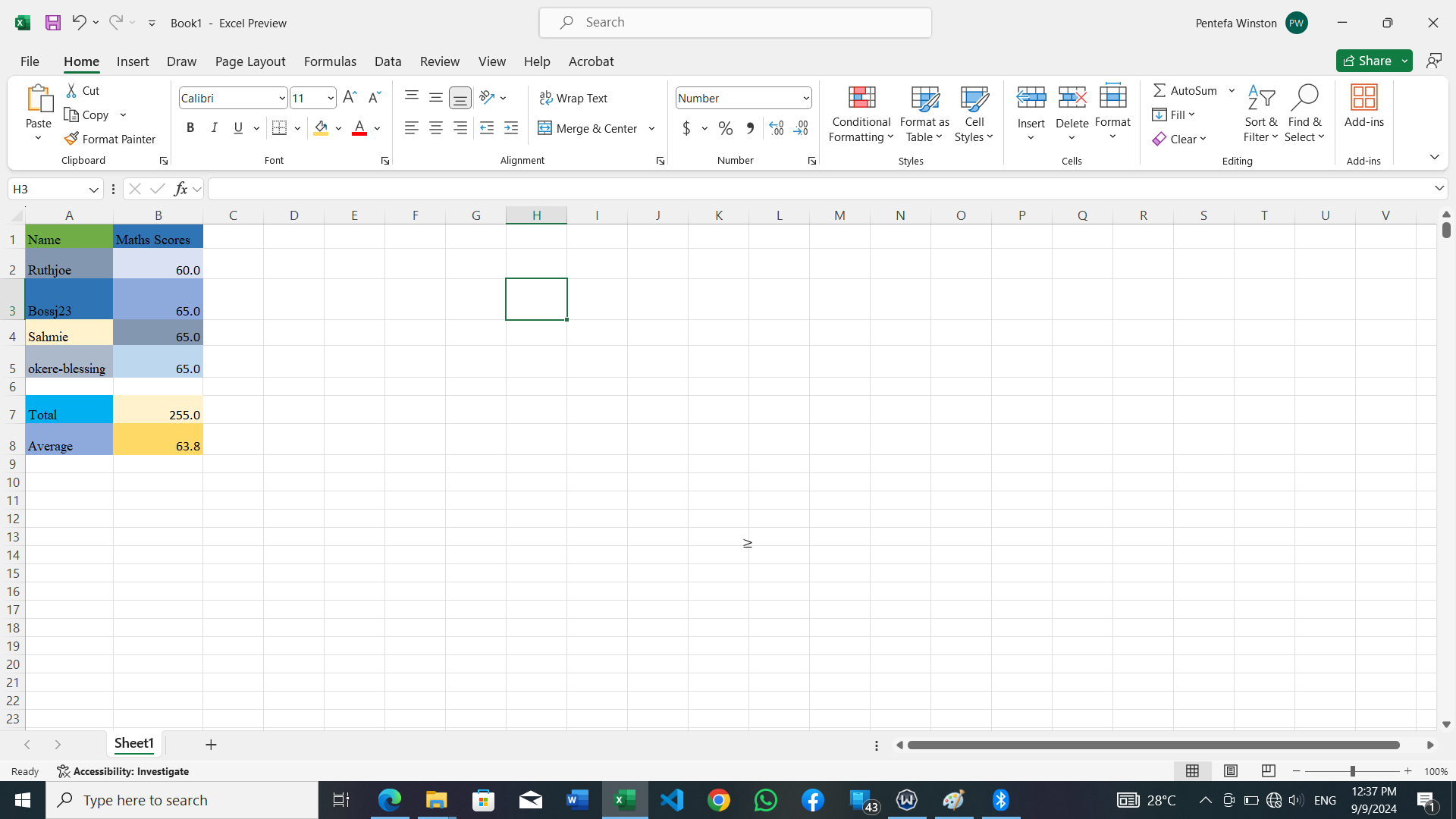Open the font name dropdown
Viewport: 1456px width, 819px height.
tap(282, 98)
